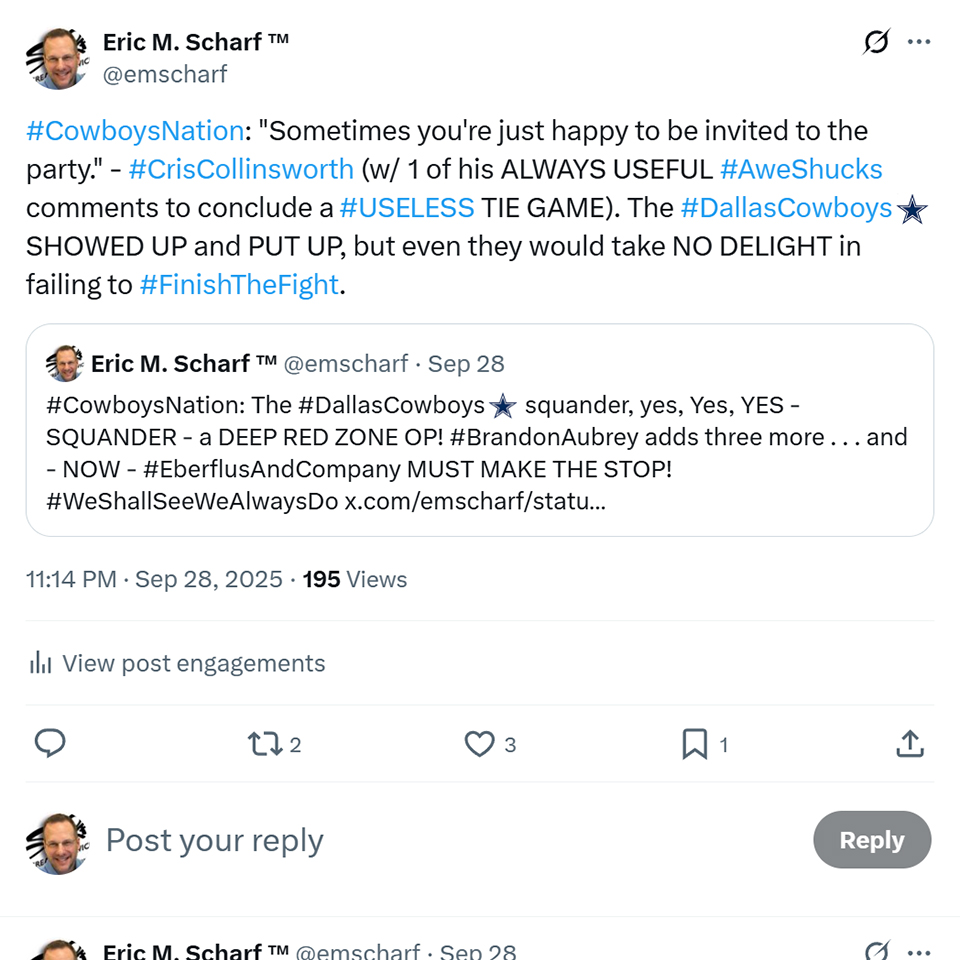
Task: Click the Grok icon on the top post
Action: pos(876,42)
